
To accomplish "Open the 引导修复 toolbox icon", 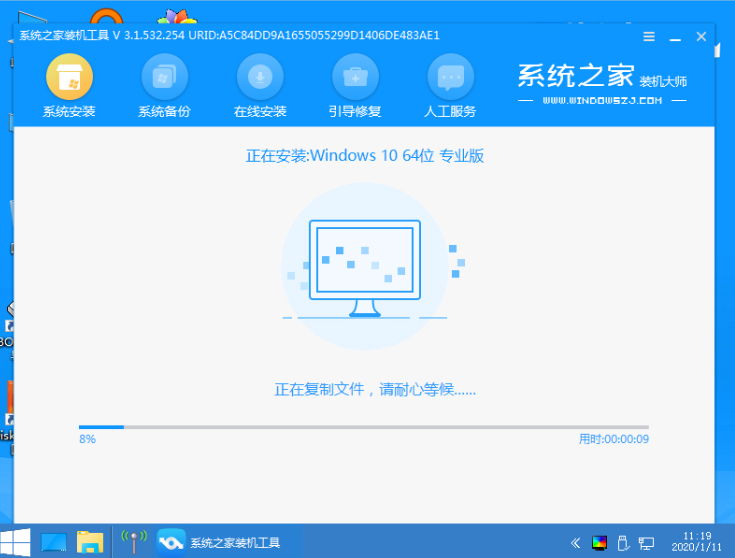I will tap(355, 77).
